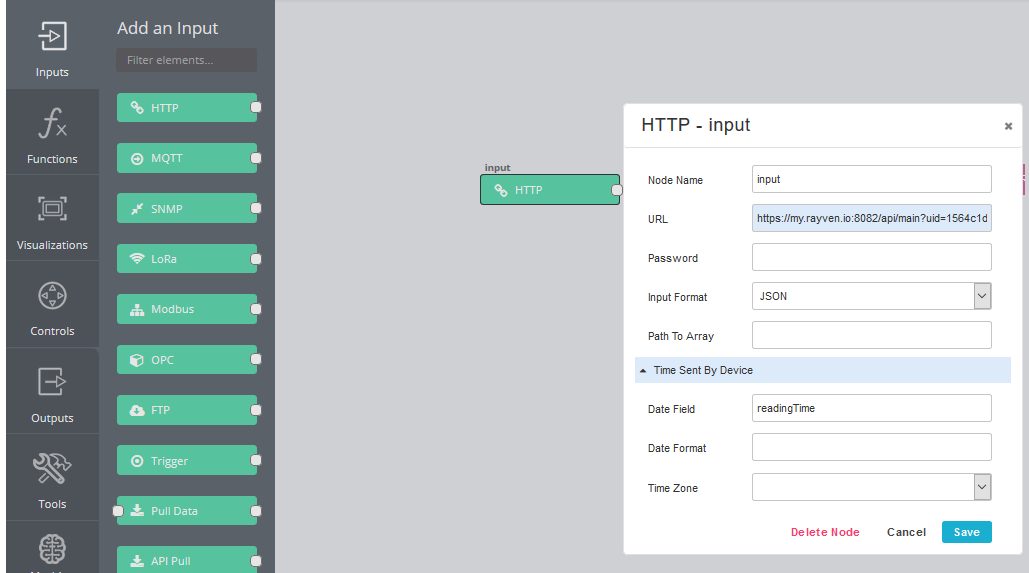Open the Functions sidebar section
The width and height of the screenshot is (1029, 573).
[x=52, y=132]
